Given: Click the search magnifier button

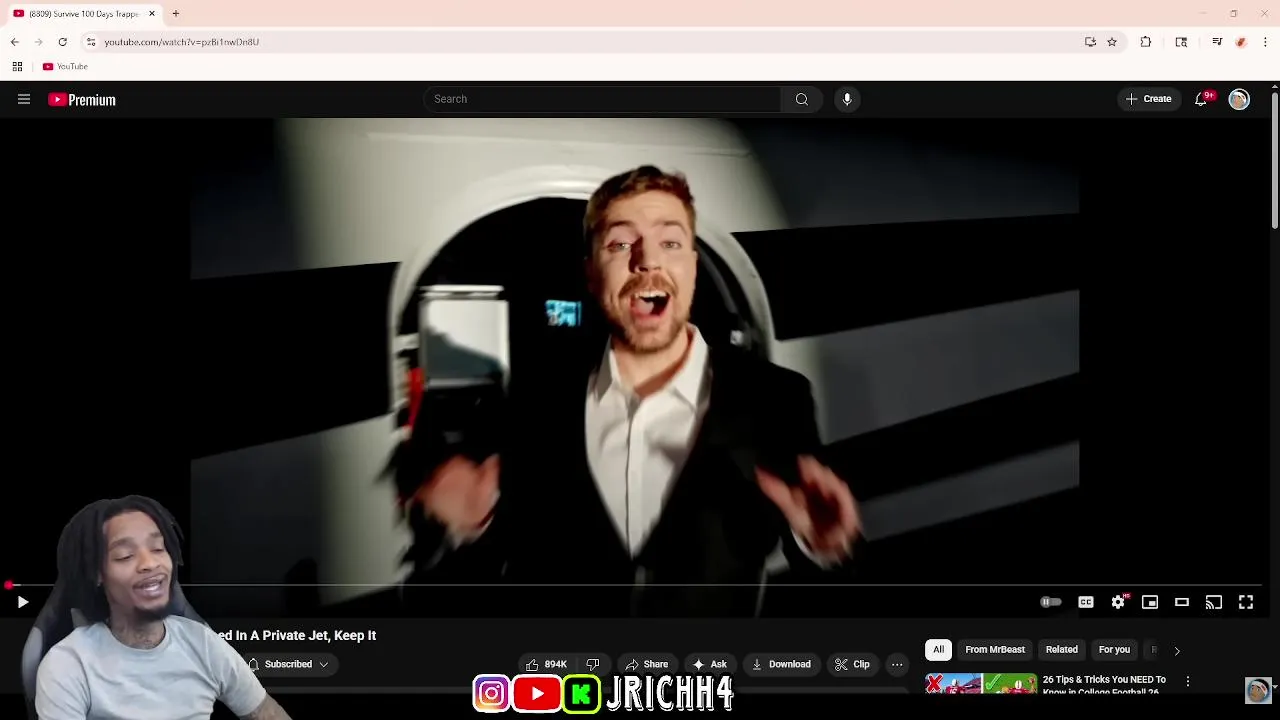Looking at the screenshot, I should [802, 99].
